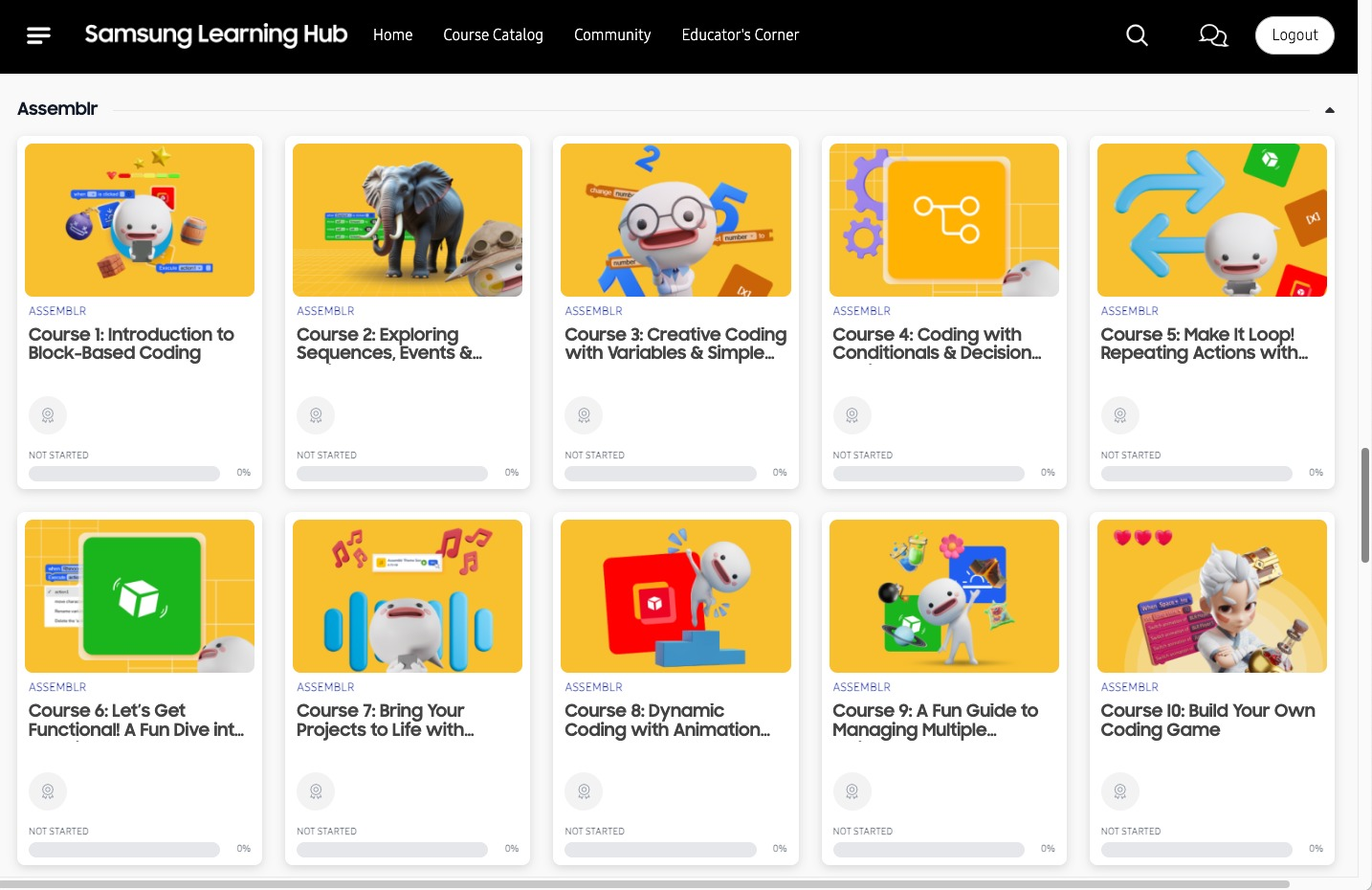Image resolution: width=1372 pixels, height=890 pixels.
Task: Click NOT STARTED status on Course 3
Action: (594, 456)
